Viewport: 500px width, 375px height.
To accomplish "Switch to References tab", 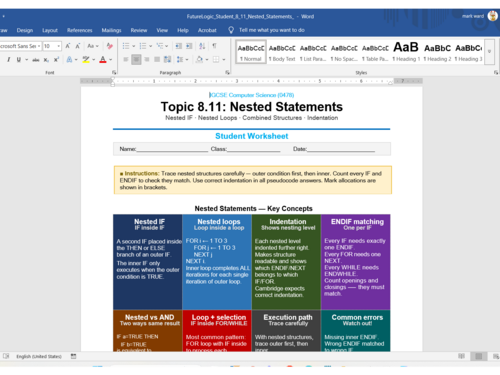I will (79, 30).
